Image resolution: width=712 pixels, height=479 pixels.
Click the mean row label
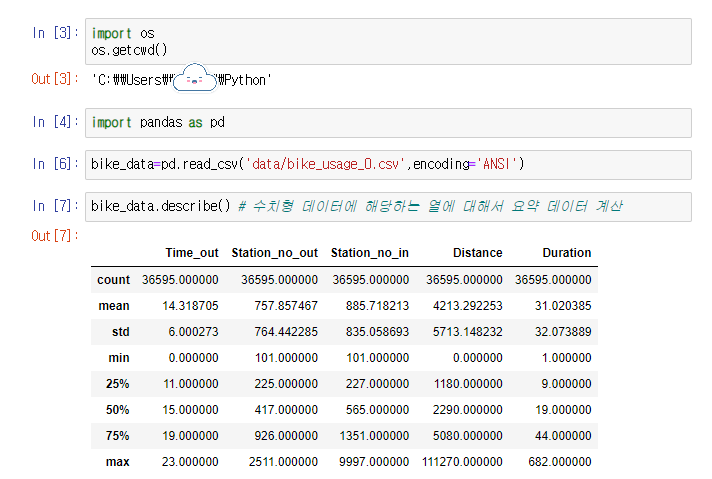pyautogui.click(x=114, y=306)
